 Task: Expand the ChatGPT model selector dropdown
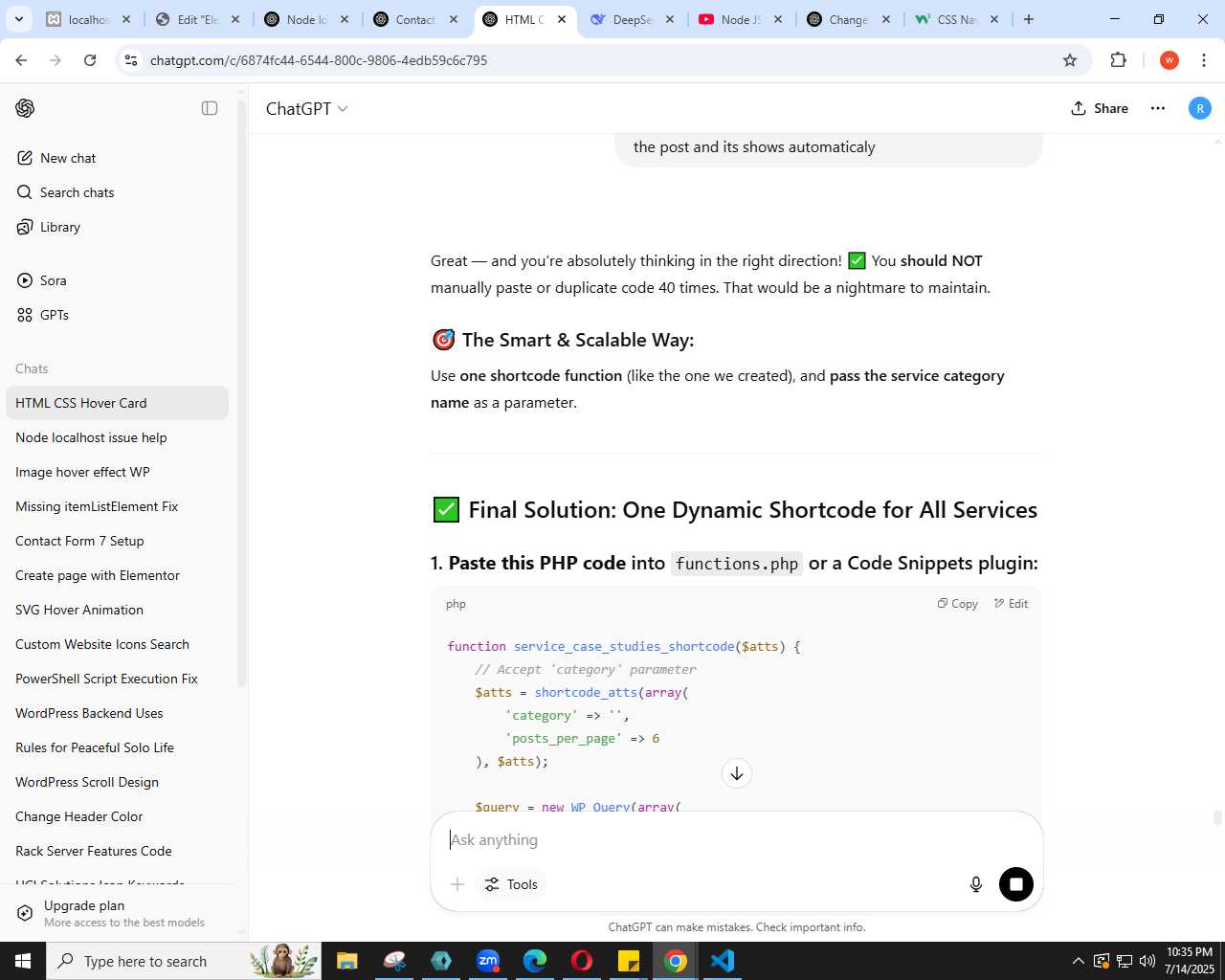pyautogui.click(x=306, y=109)
